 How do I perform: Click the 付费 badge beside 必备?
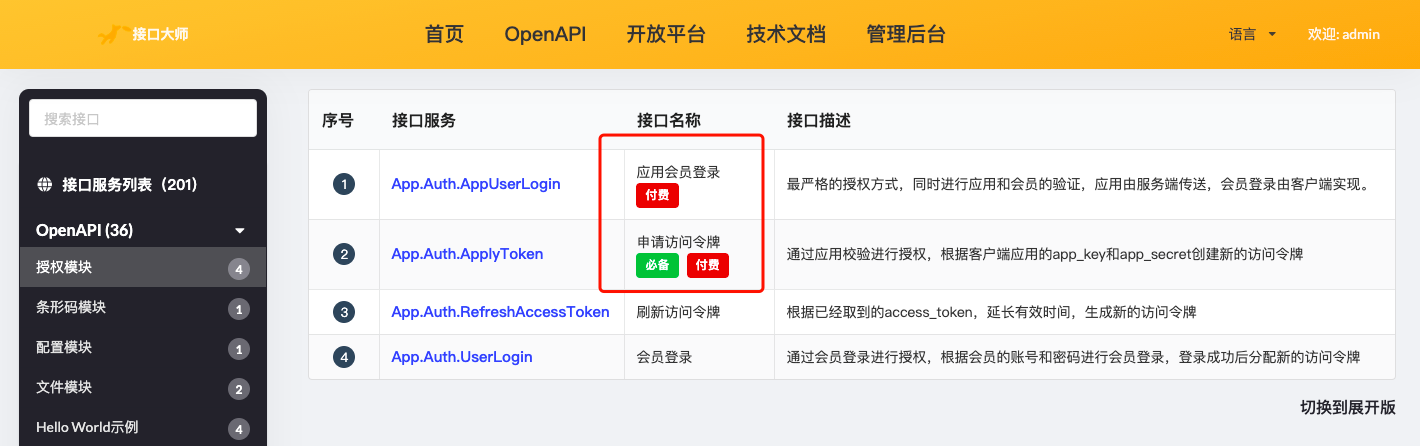pyautogui.click(x=707, y=265)
